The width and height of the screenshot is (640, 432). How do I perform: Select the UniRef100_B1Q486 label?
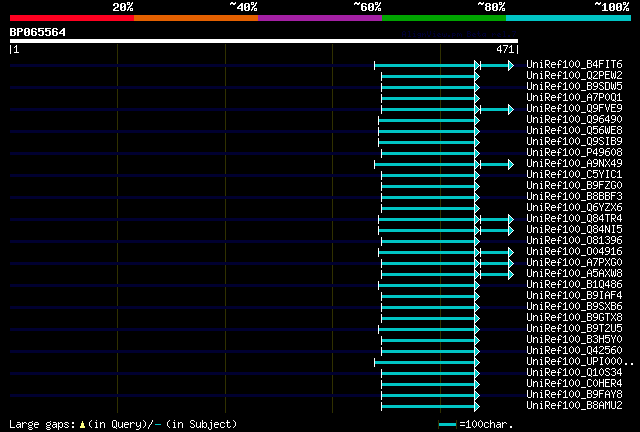pyautogui.click(x=574, y=285)
